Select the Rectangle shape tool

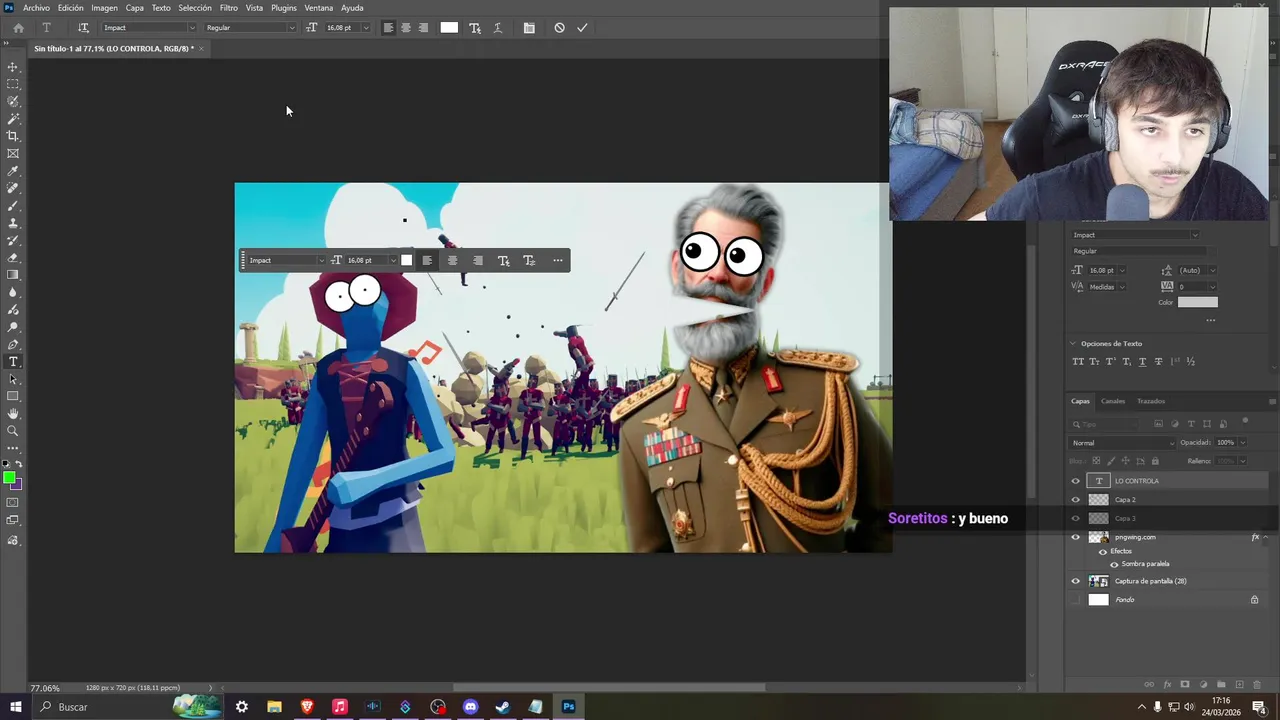[x=13, y=396]
